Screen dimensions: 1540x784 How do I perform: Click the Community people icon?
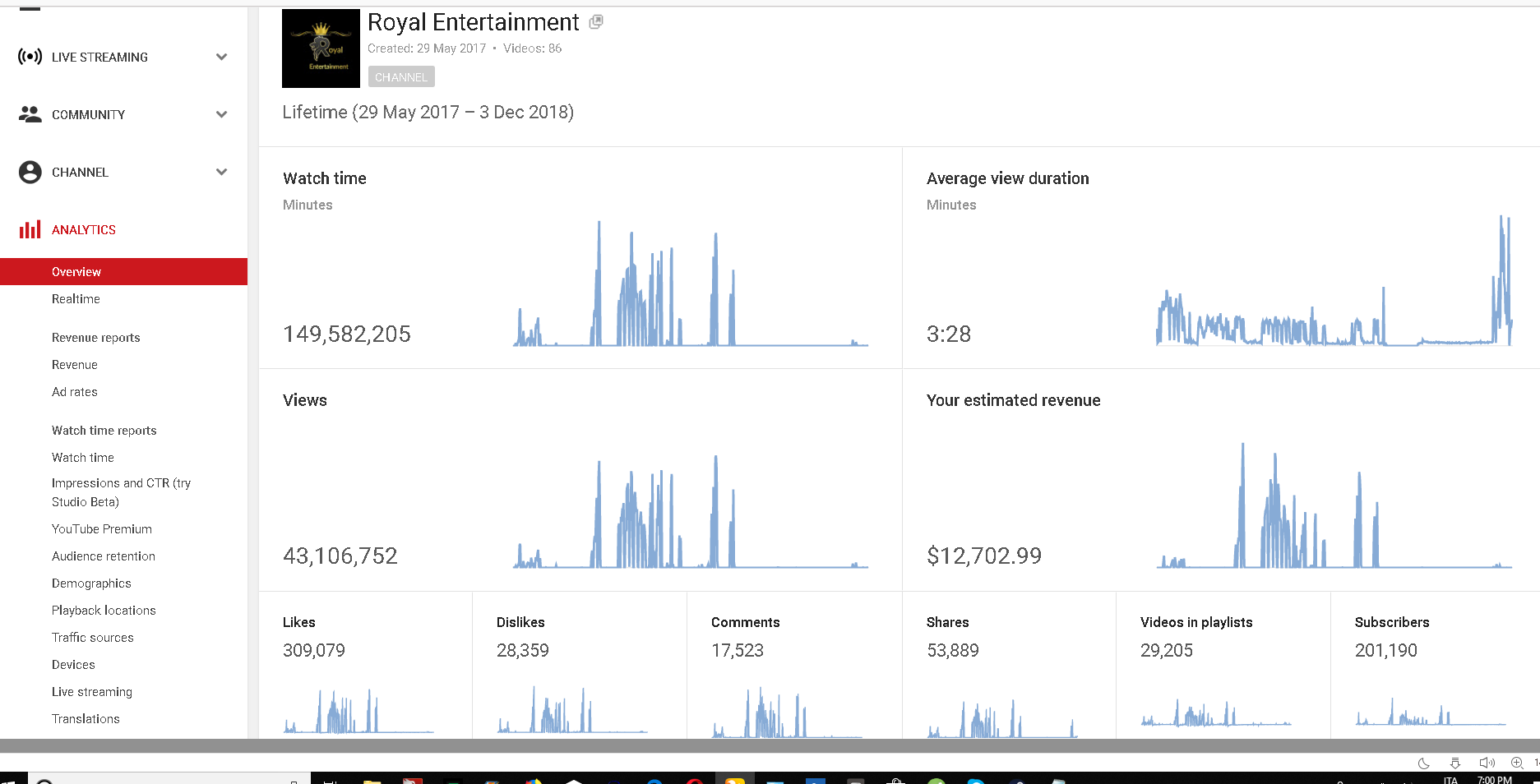pos(30,114)
